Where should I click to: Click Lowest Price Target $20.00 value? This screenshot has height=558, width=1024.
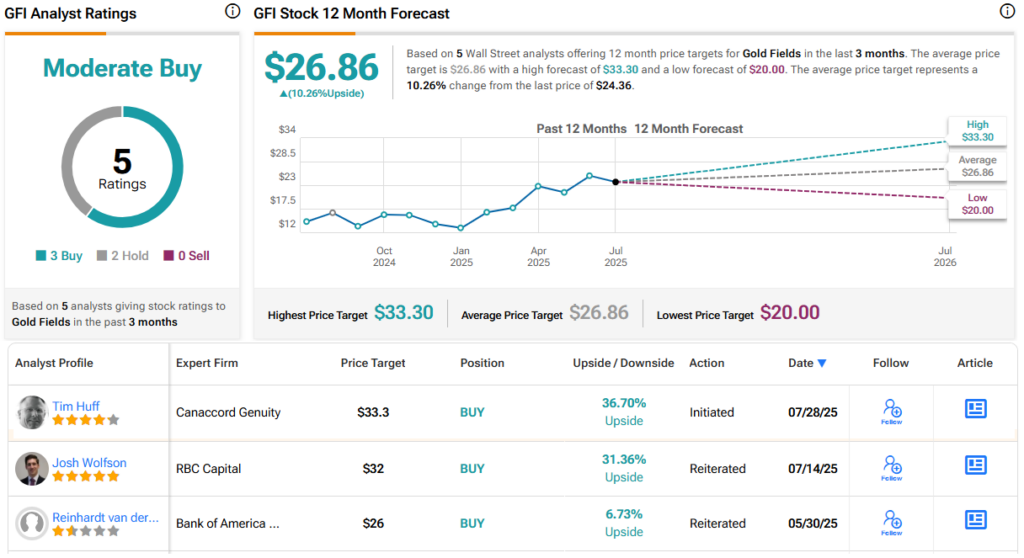[790, 313]
